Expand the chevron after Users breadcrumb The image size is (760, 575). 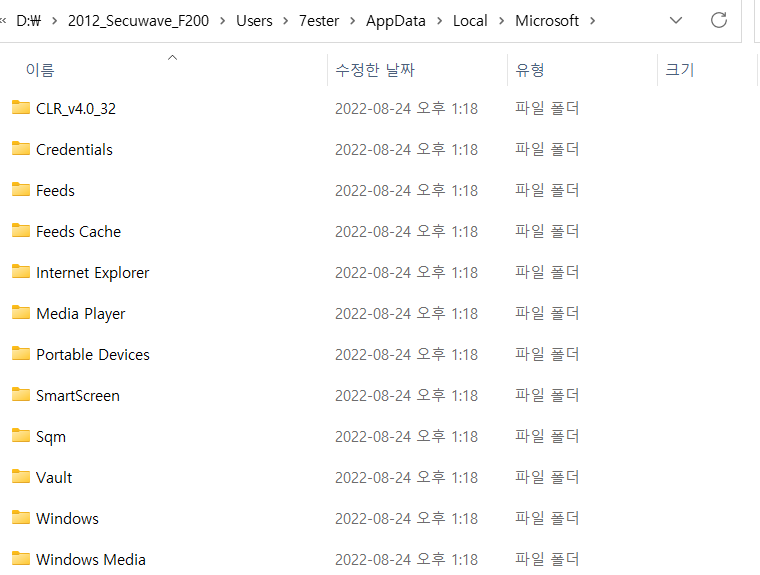coord(285,21)
